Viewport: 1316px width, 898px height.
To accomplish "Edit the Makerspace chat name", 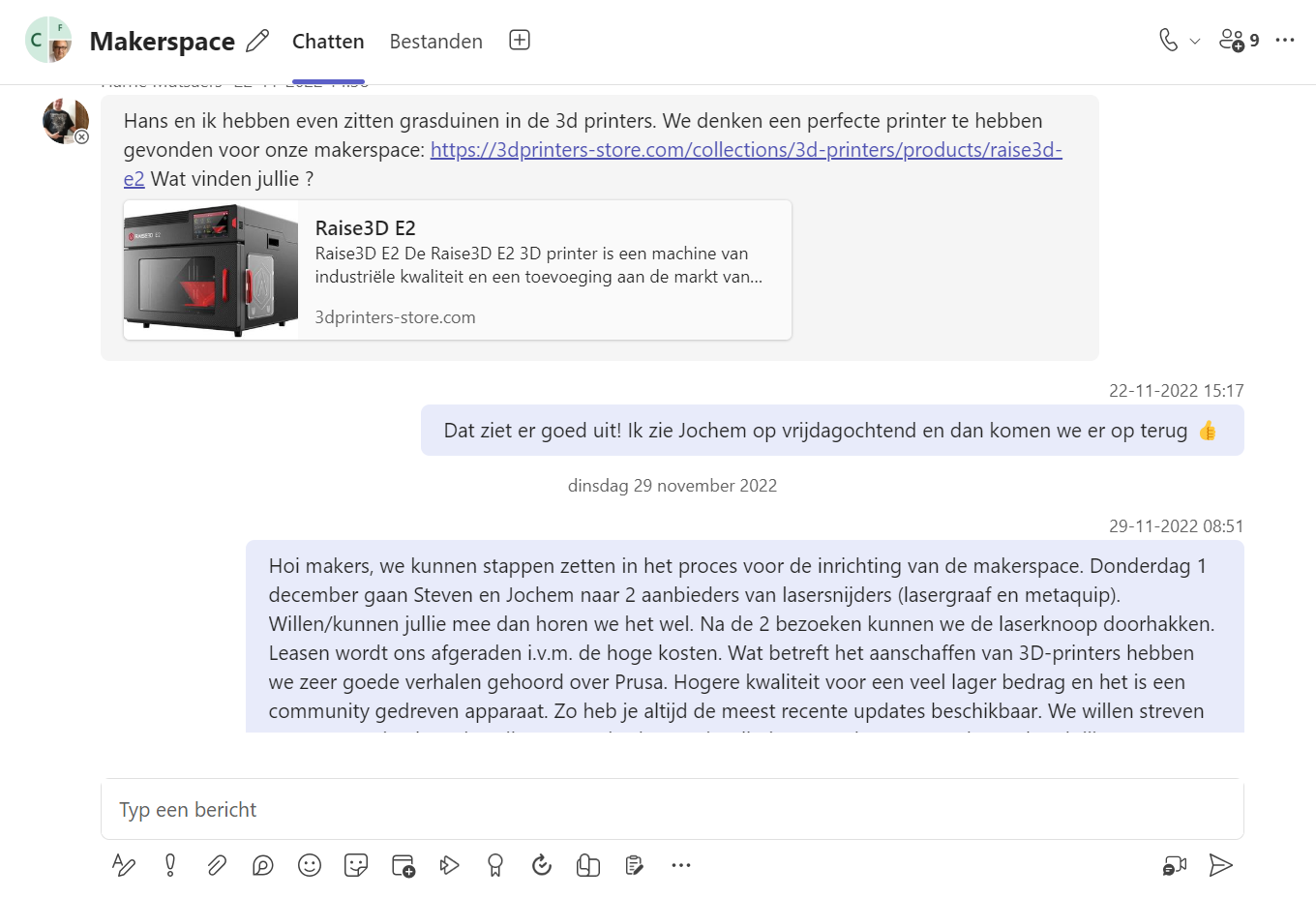I will pos(257,41).
